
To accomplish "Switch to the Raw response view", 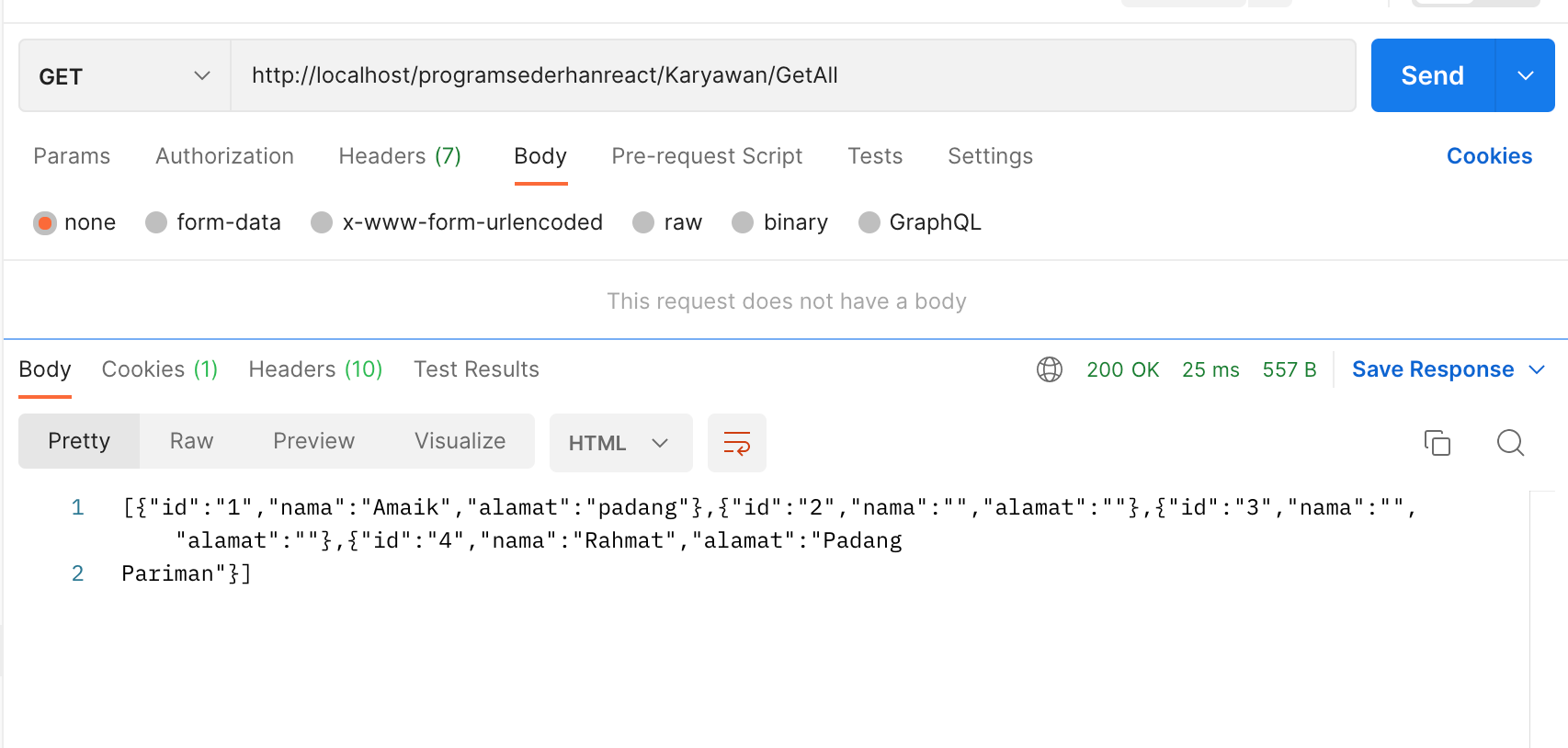I will click(x=191, y=441).
